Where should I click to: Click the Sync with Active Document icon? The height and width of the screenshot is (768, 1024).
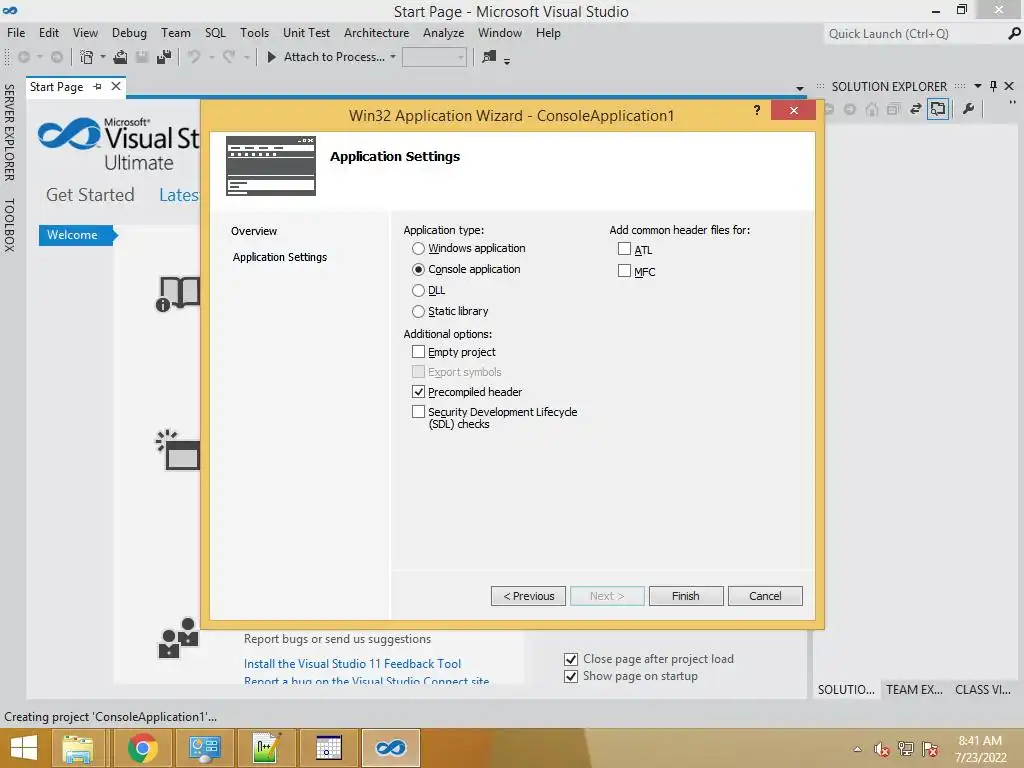(916, 109)
